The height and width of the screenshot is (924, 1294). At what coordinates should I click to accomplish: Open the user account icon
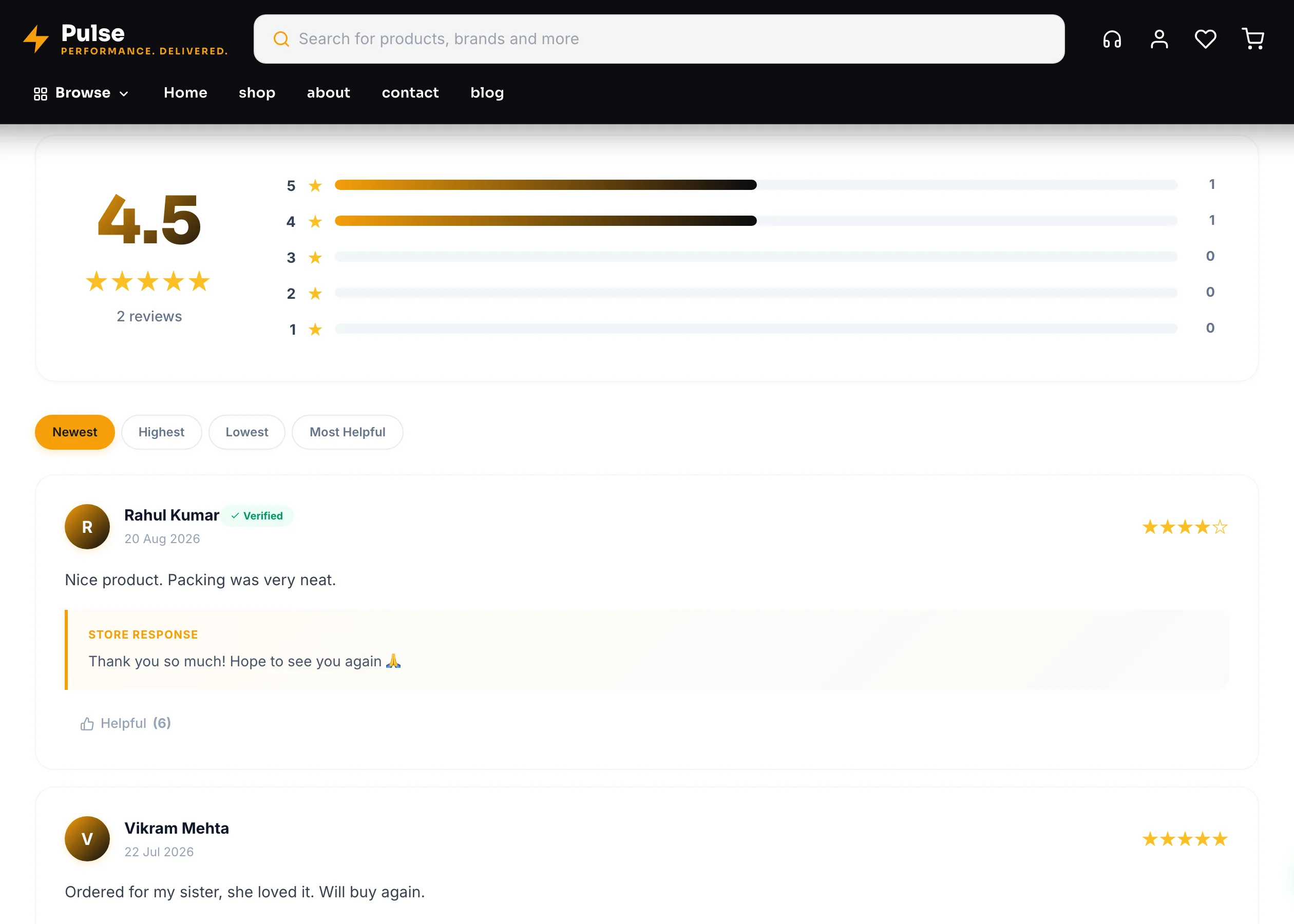[x=1159, y=38]
